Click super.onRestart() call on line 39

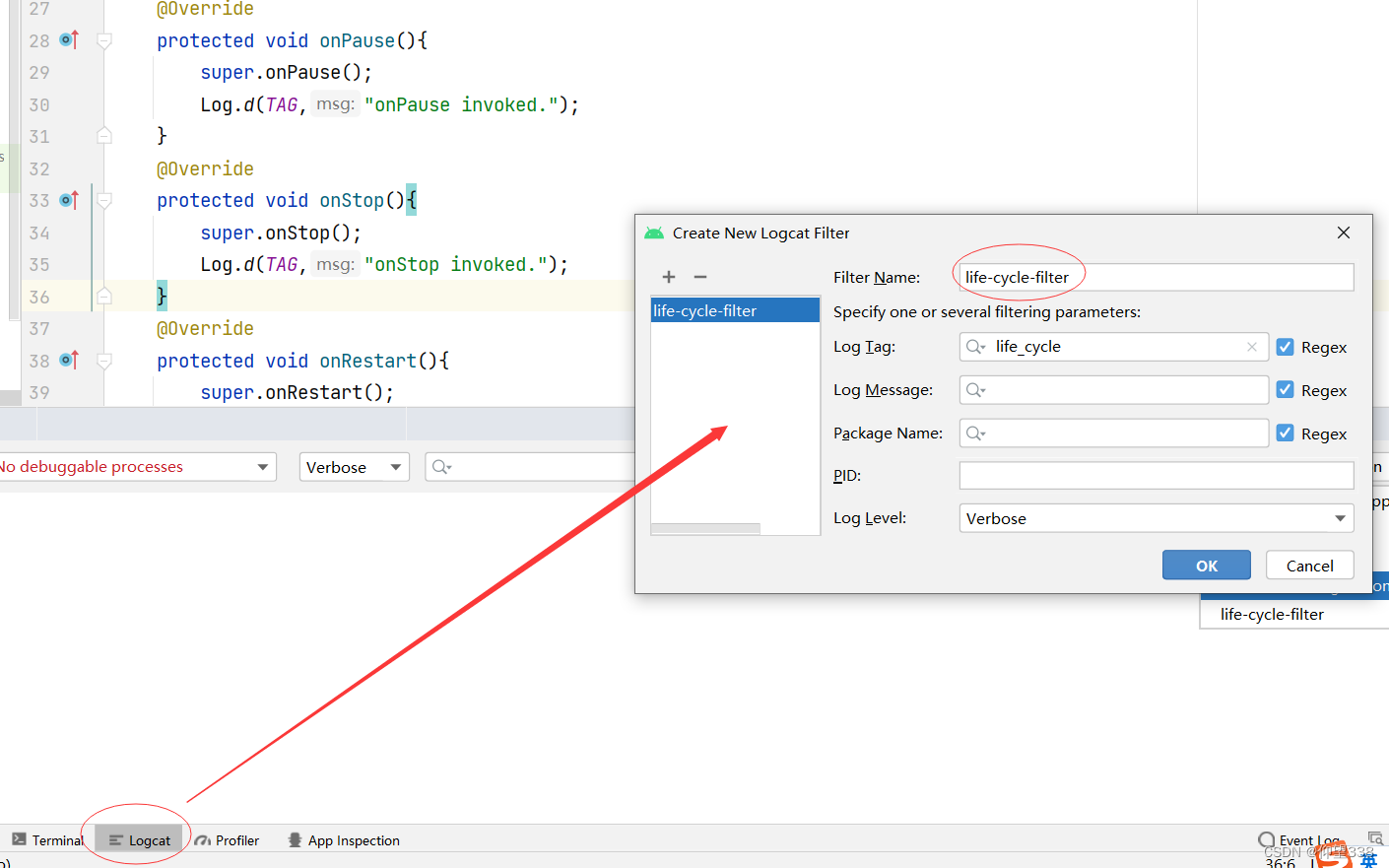[297, 392]
